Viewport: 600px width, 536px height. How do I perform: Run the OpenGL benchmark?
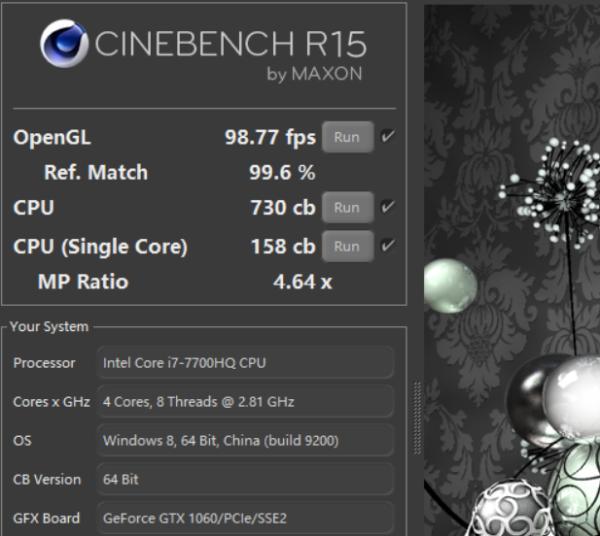click(x=347, y=137)
